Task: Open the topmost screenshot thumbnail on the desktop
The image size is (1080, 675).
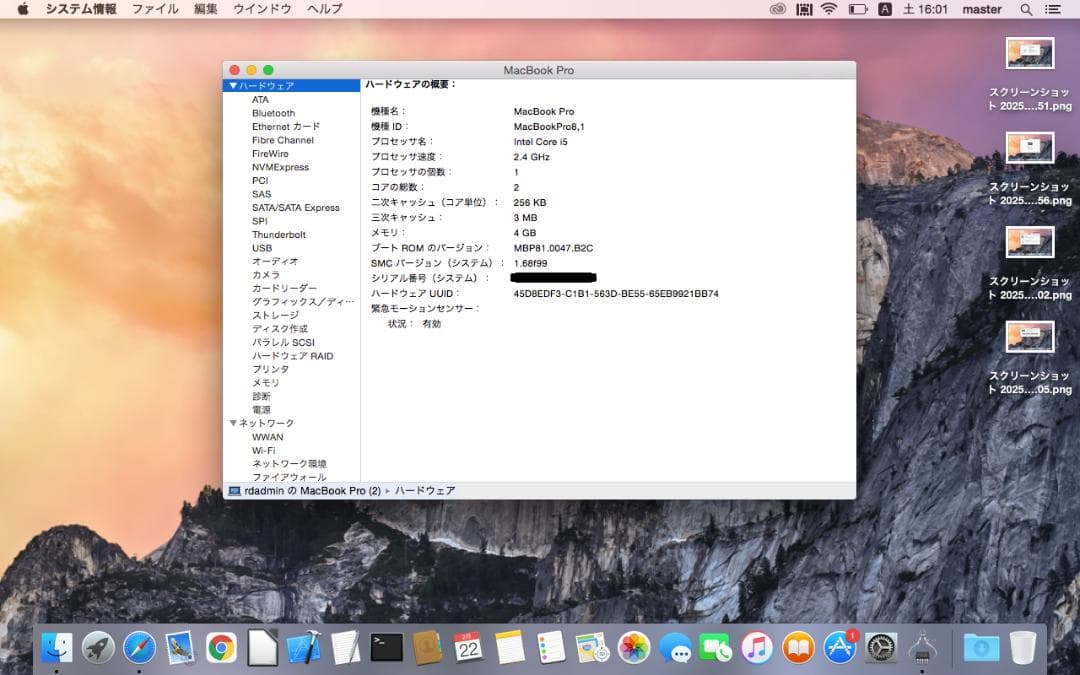Action: 1029,52
